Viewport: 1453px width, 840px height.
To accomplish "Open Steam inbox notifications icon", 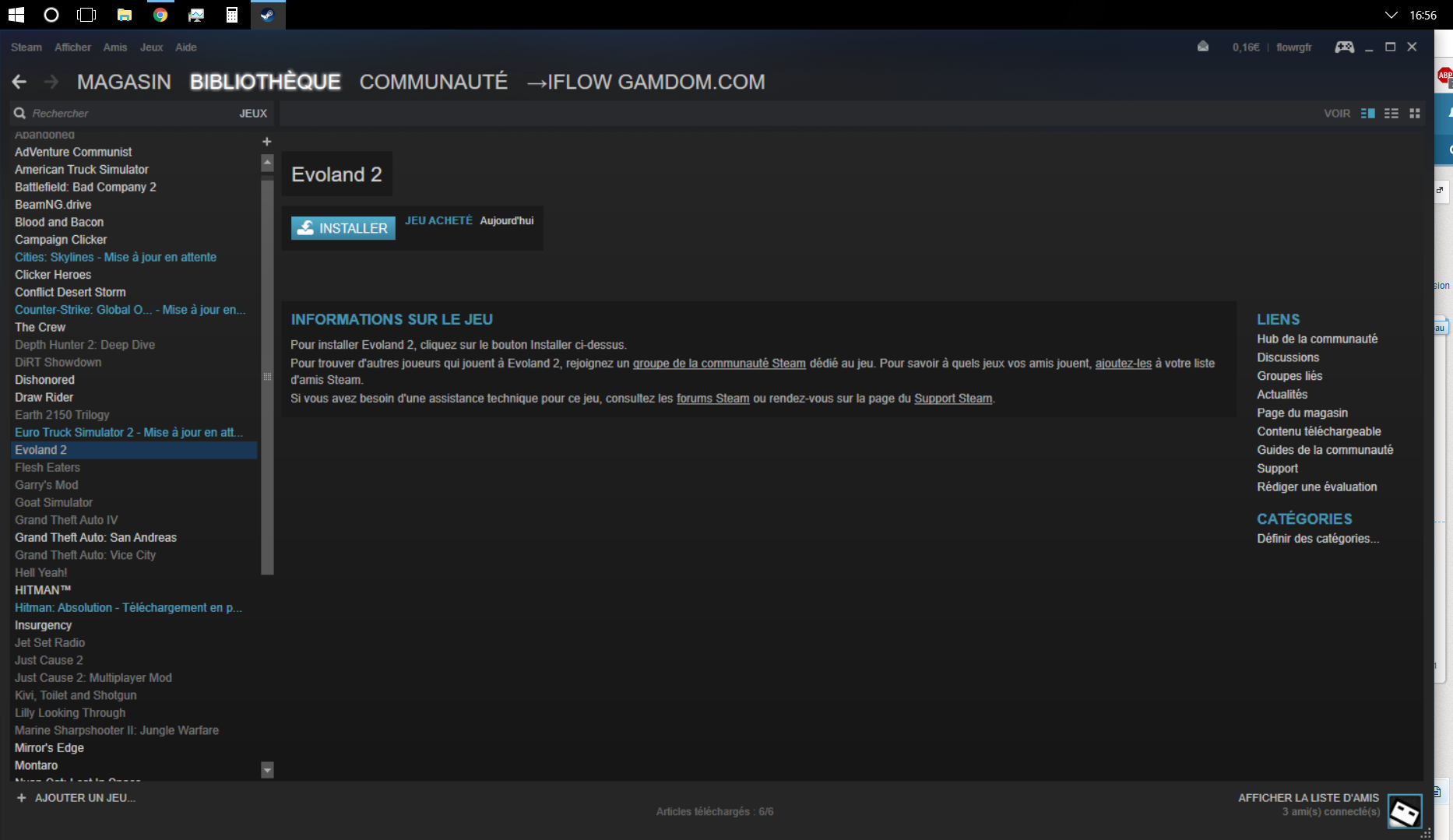I will pos(1203,47).
